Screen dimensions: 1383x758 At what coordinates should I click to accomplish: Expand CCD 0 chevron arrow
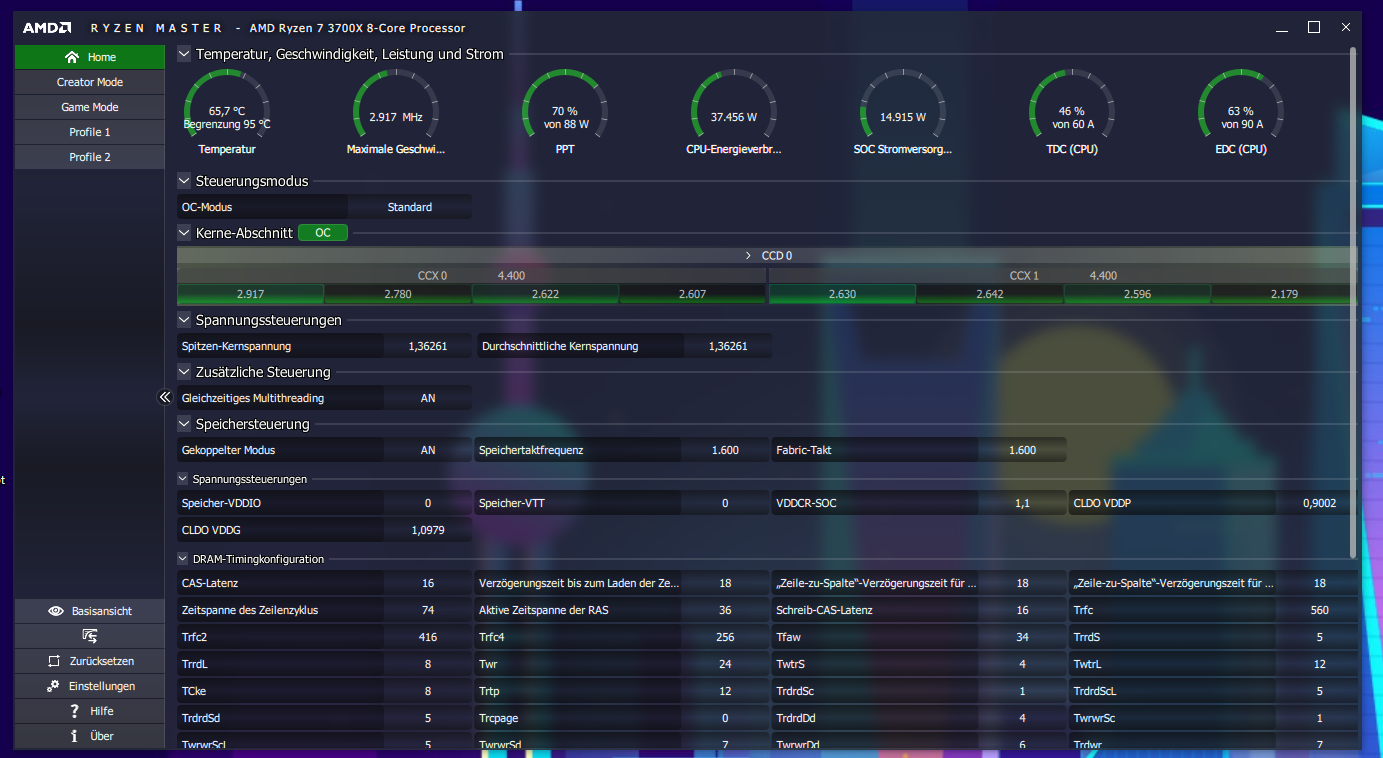(x=748, y=256)
